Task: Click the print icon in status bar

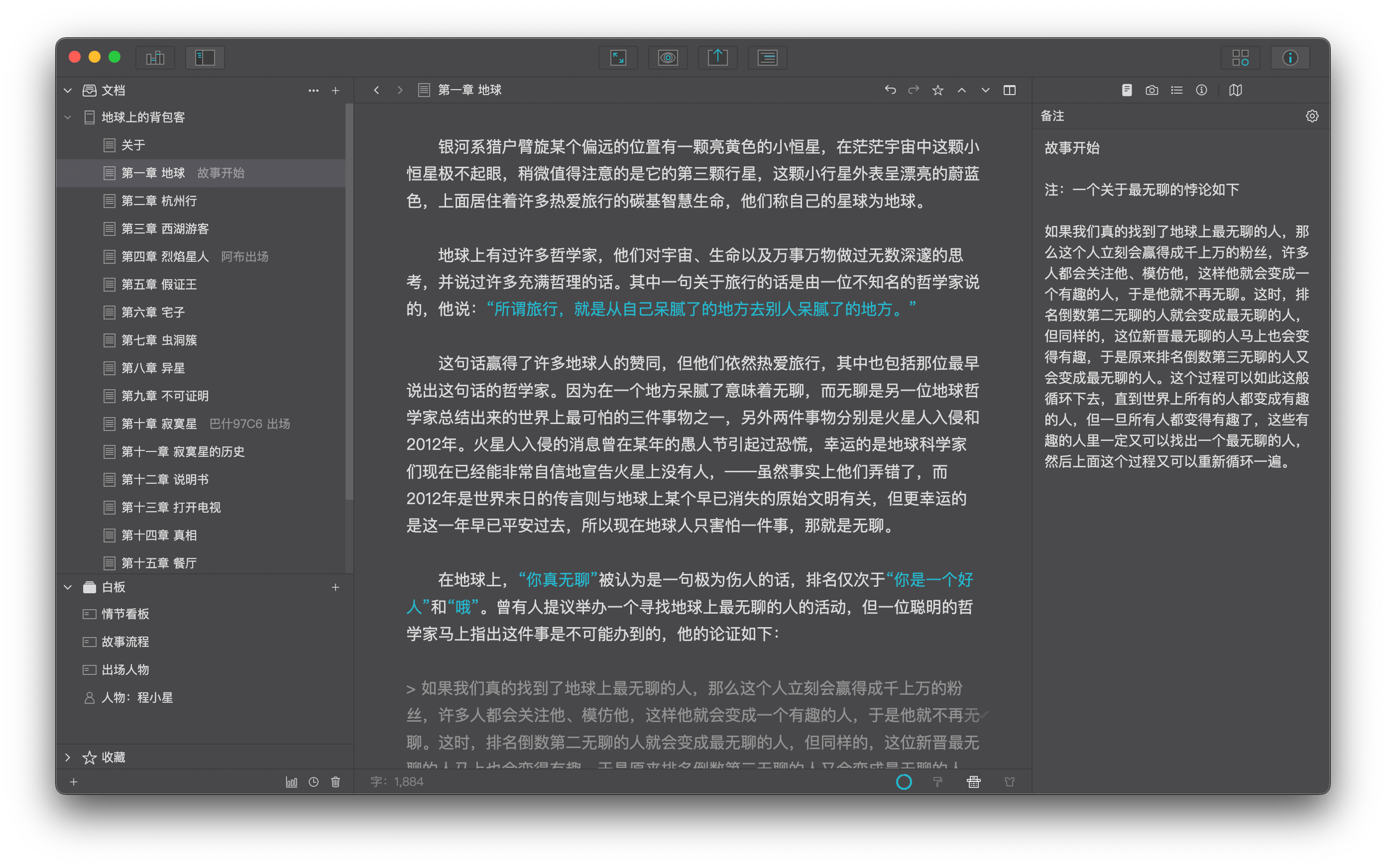Action: click(974, 782)
